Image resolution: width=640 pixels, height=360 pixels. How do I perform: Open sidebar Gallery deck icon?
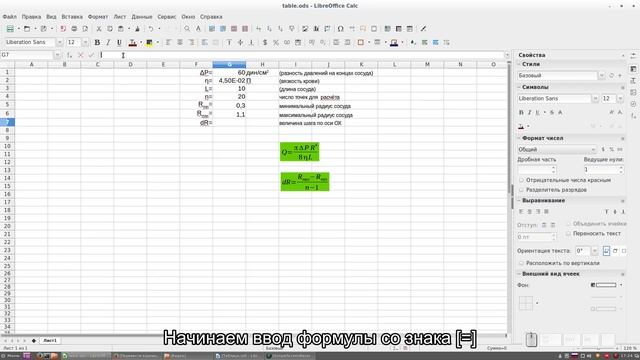pyautogui.click(x=633, y=93)
